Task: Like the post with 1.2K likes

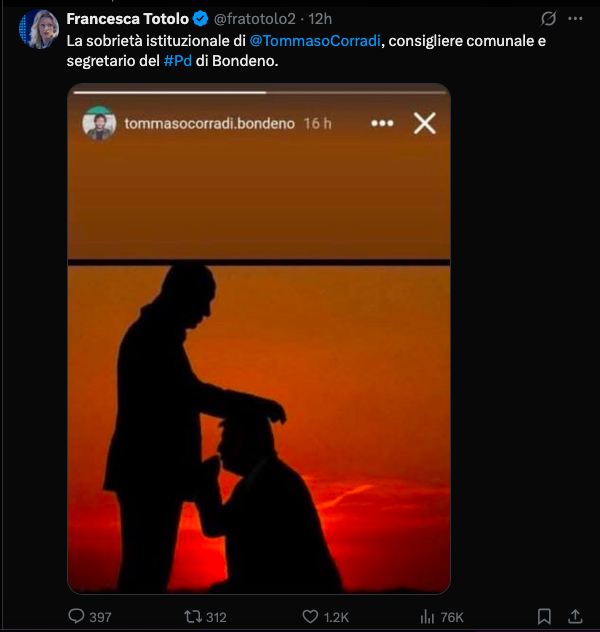Action: 311,617
